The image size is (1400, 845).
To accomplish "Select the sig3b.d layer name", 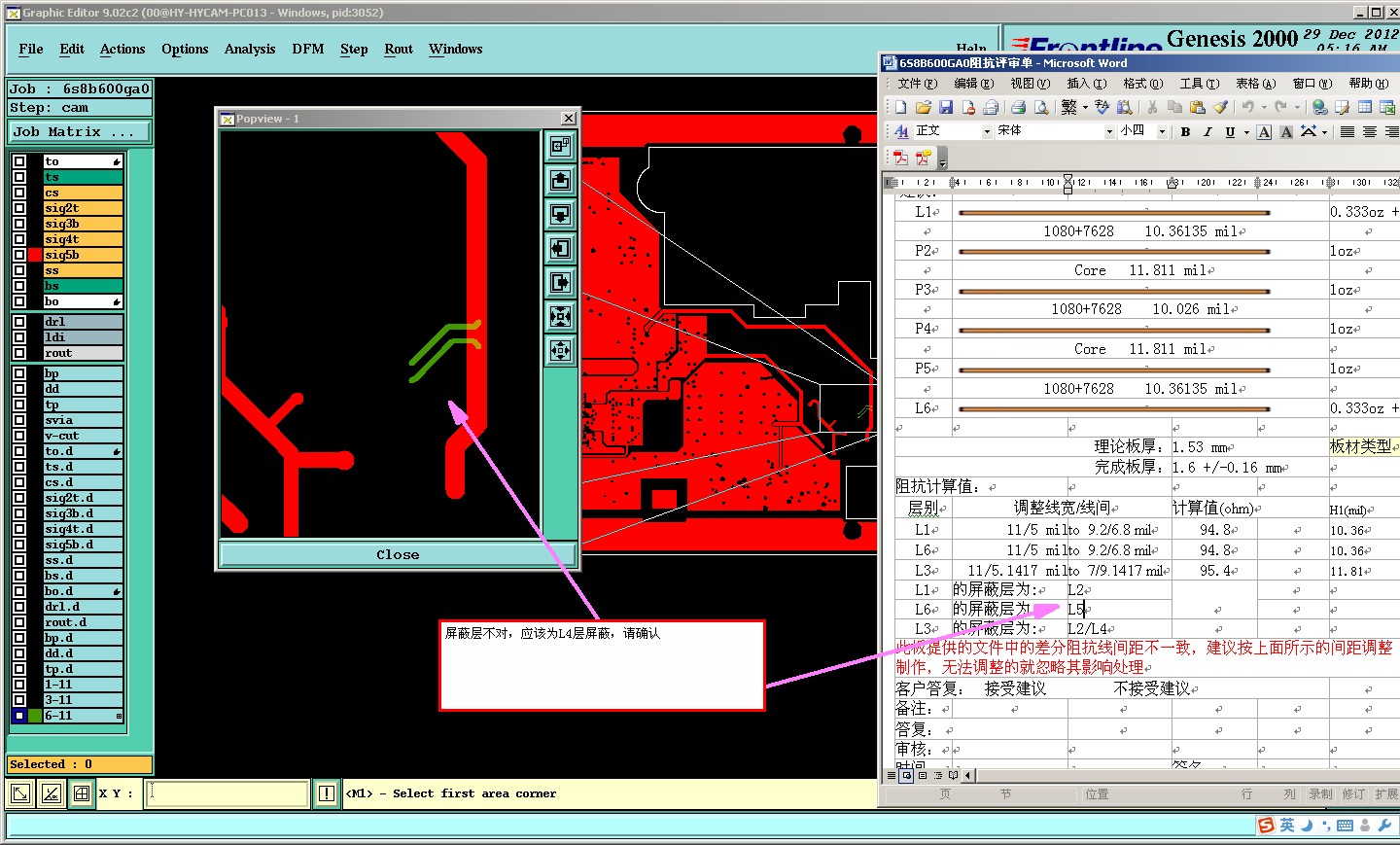I will pyautogui.click(x=83, y=513).
